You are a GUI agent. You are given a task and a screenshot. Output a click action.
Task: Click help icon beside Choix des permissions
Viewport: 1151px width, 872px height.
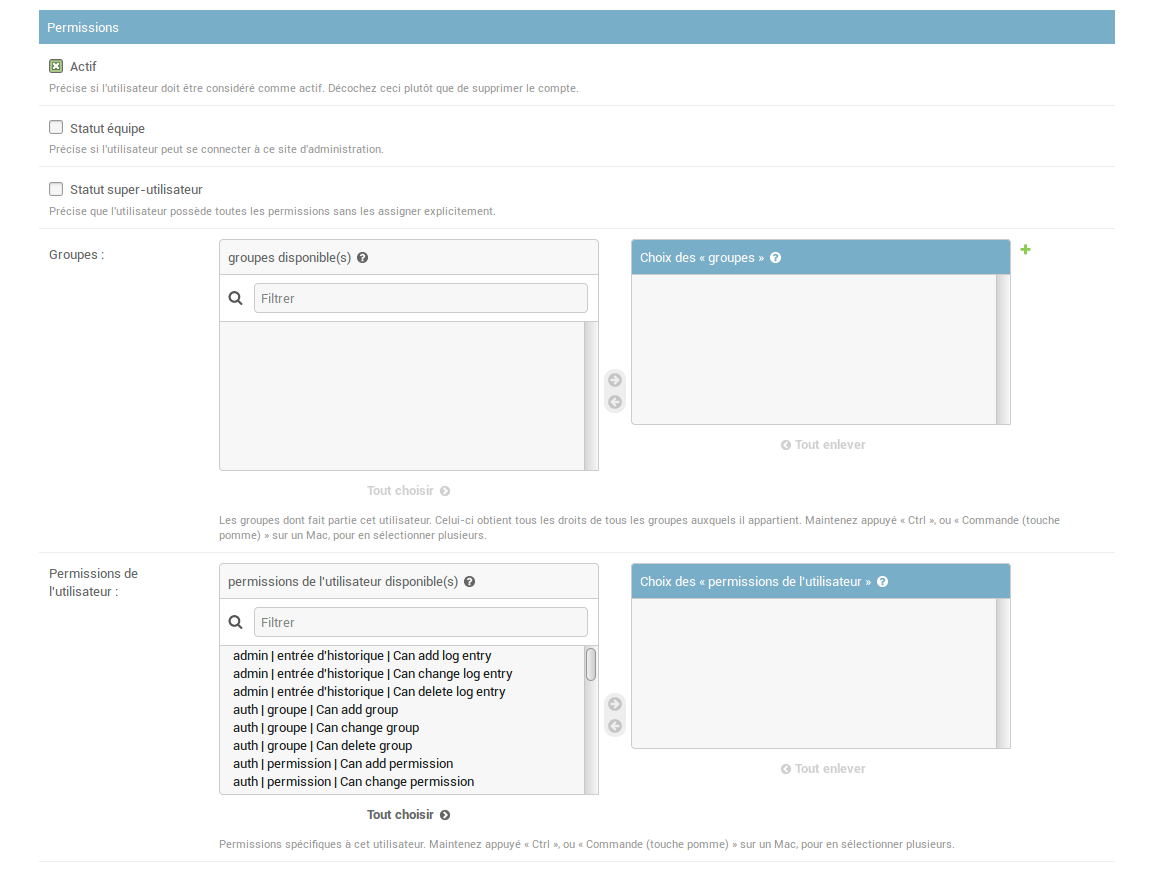pos(882,581)
